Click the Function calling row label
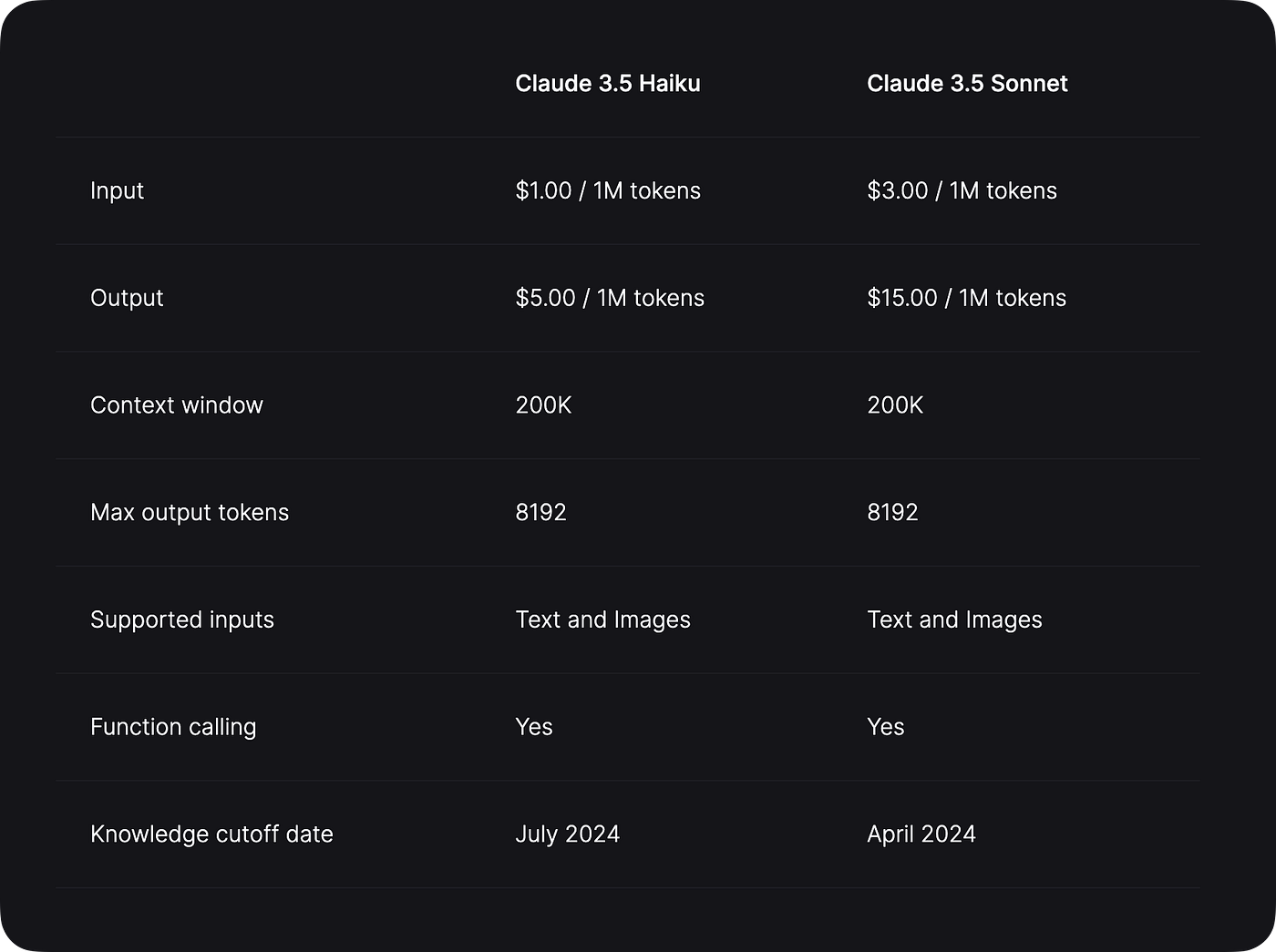Image resolution: width=1276 pixels, height=952 pixels. coord(173,727)
